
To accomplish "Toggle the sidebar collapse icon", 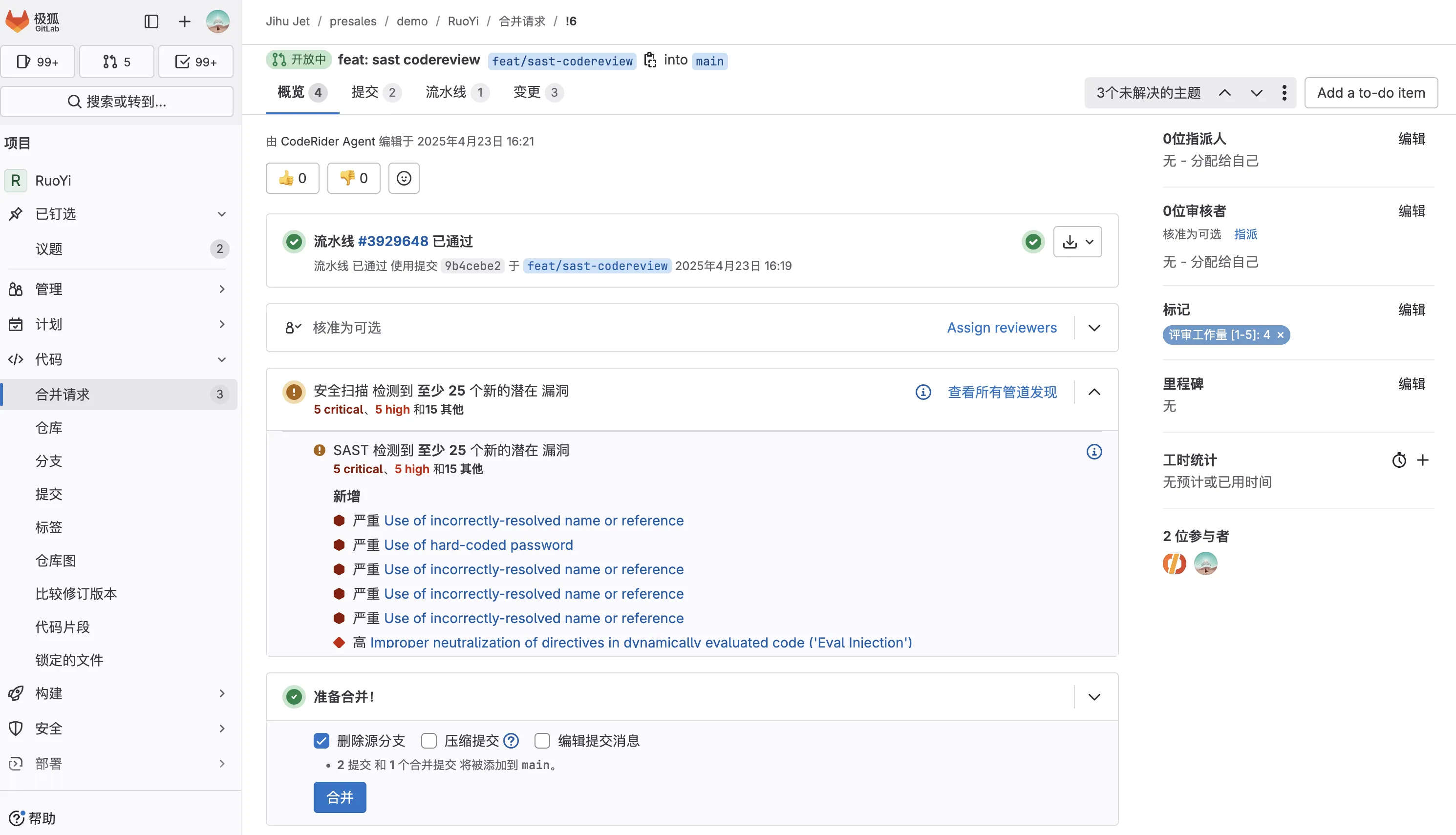I will point(151,22).
